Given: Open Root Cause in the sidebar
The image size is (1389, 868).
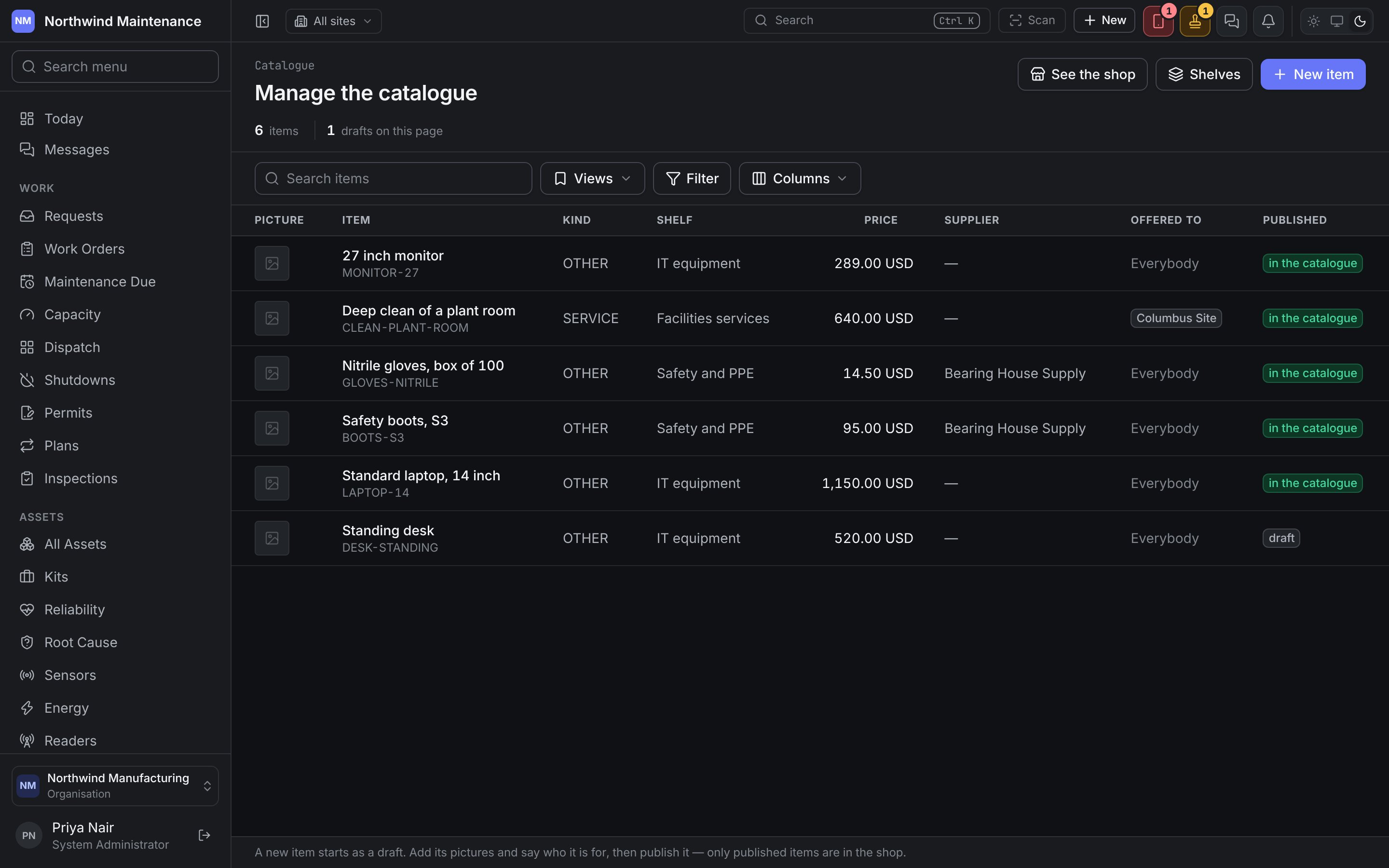Looking at the screenshot, I should tap(115, 642).
